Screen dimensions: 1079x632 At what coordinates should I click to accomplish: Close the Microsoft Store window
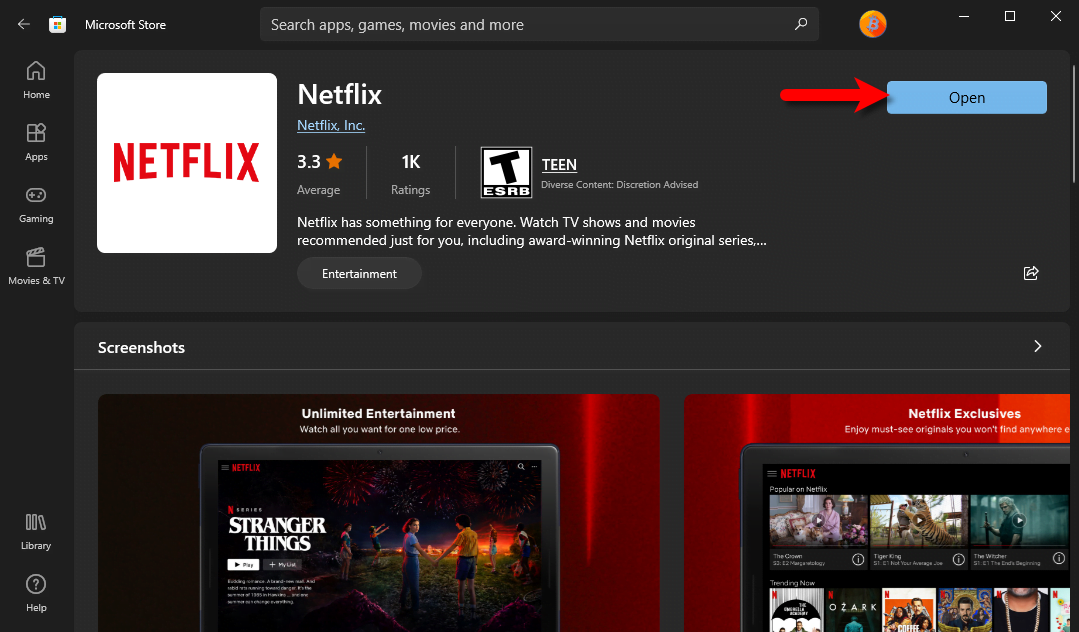coord(1056,16)
